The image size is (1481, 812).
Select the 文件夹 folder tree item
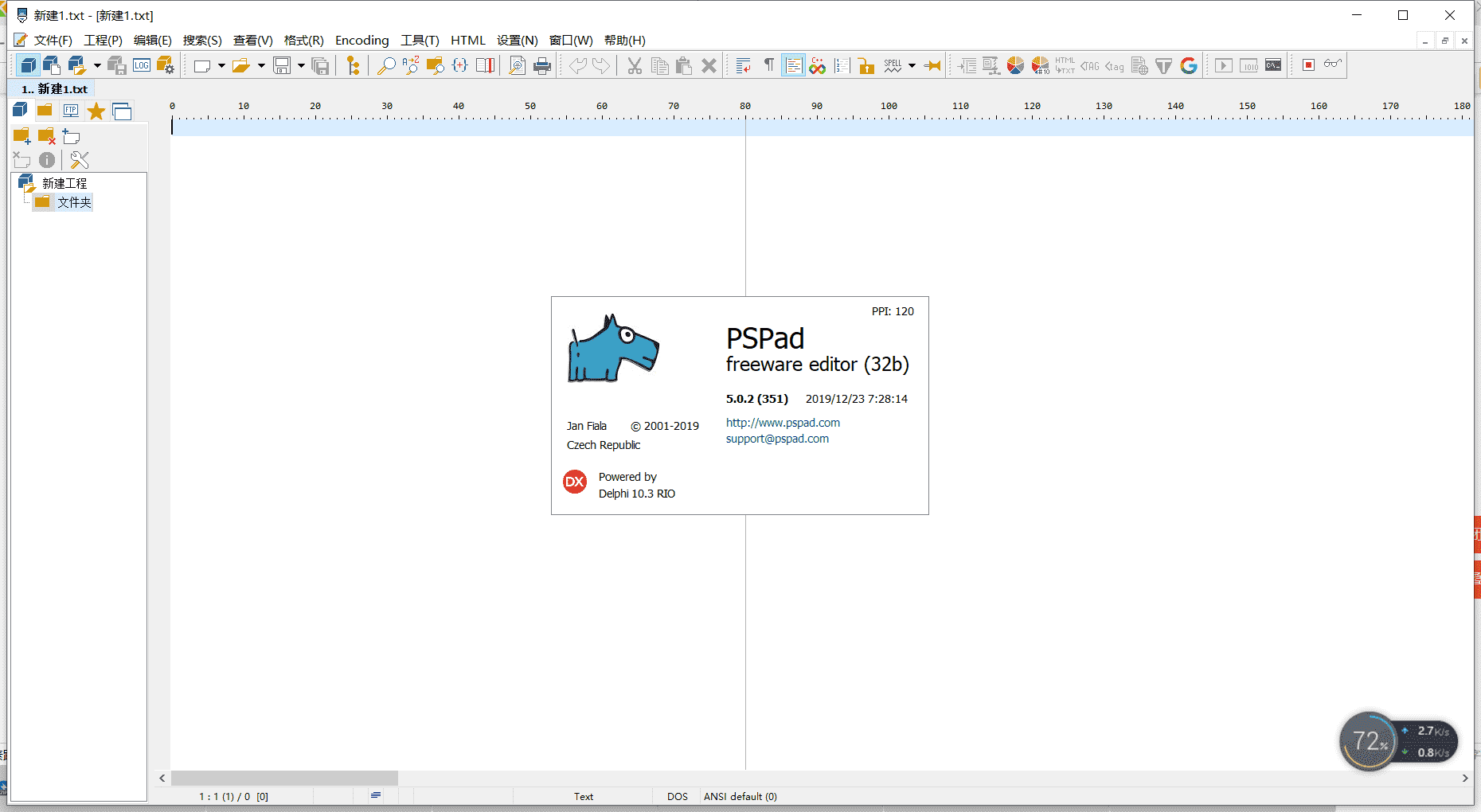[75, 203]
